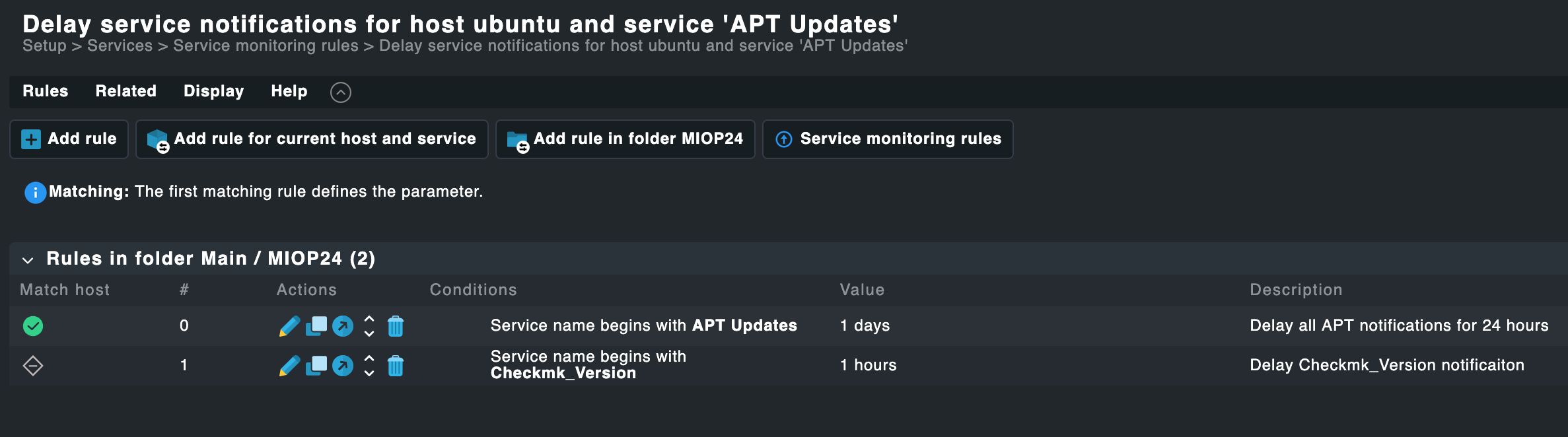Open the Related menu
The image size is (1568, 437).
(125, 91)
